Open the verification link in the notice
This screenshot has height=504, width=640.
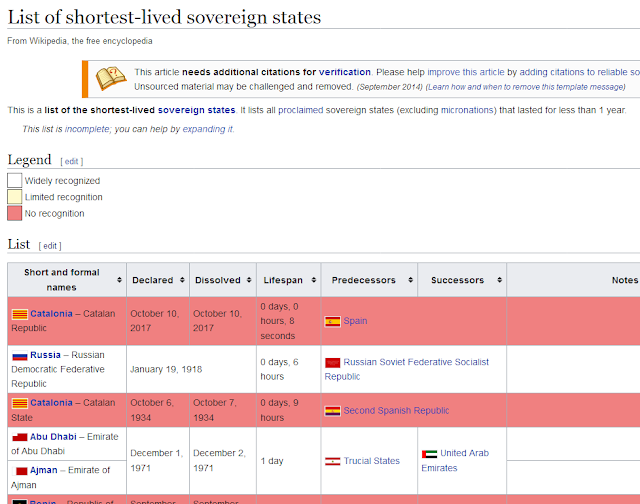(344, 72)
